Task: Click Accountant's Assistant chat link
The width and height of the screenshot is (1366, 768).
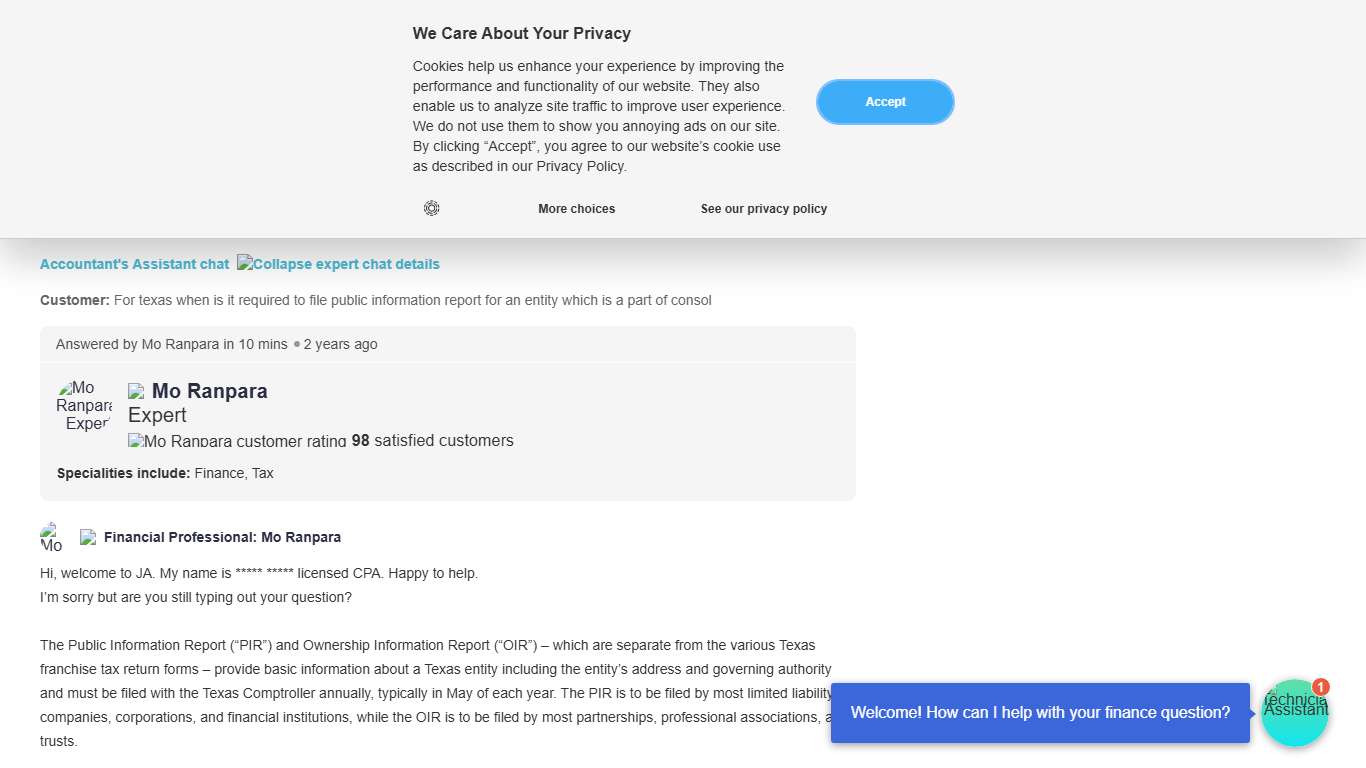Action: [x=134, y=264]
